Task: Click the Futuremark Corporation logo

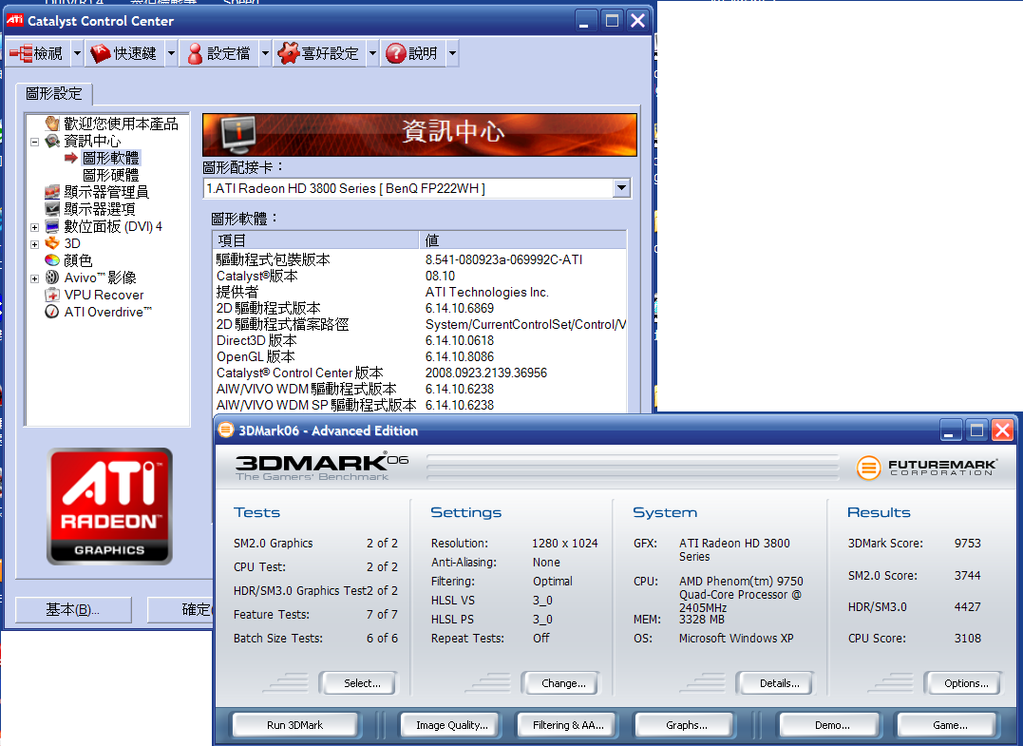Action: (926, 467)
